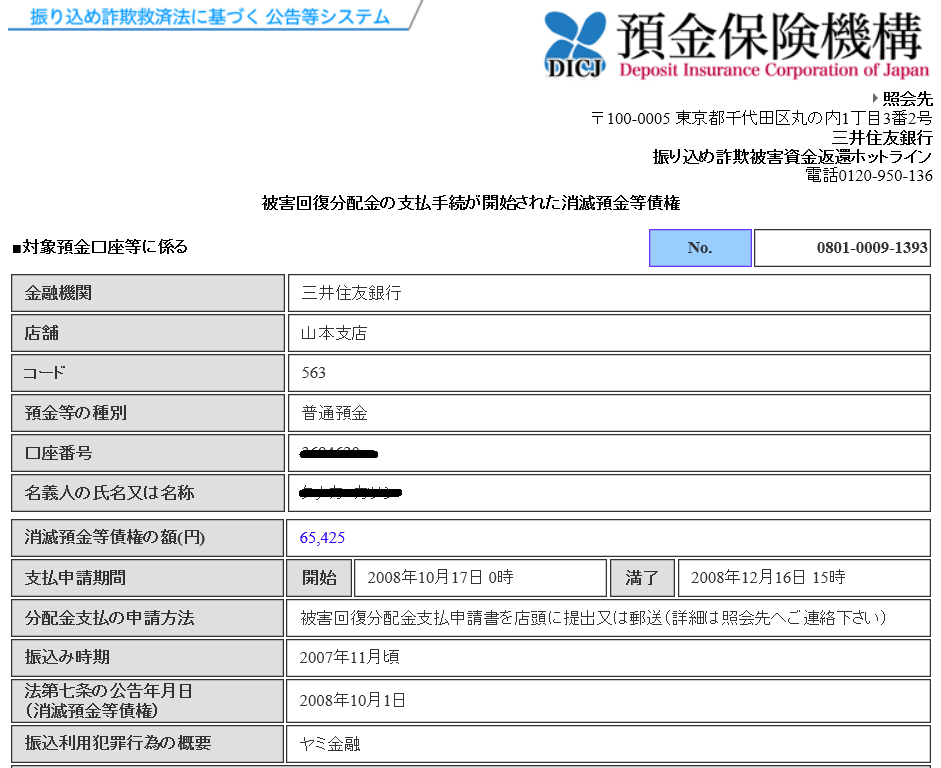This screenshot has height=768, width=941.
Task: Click the 支払申請期間 row label
Action: pos(148,578)
